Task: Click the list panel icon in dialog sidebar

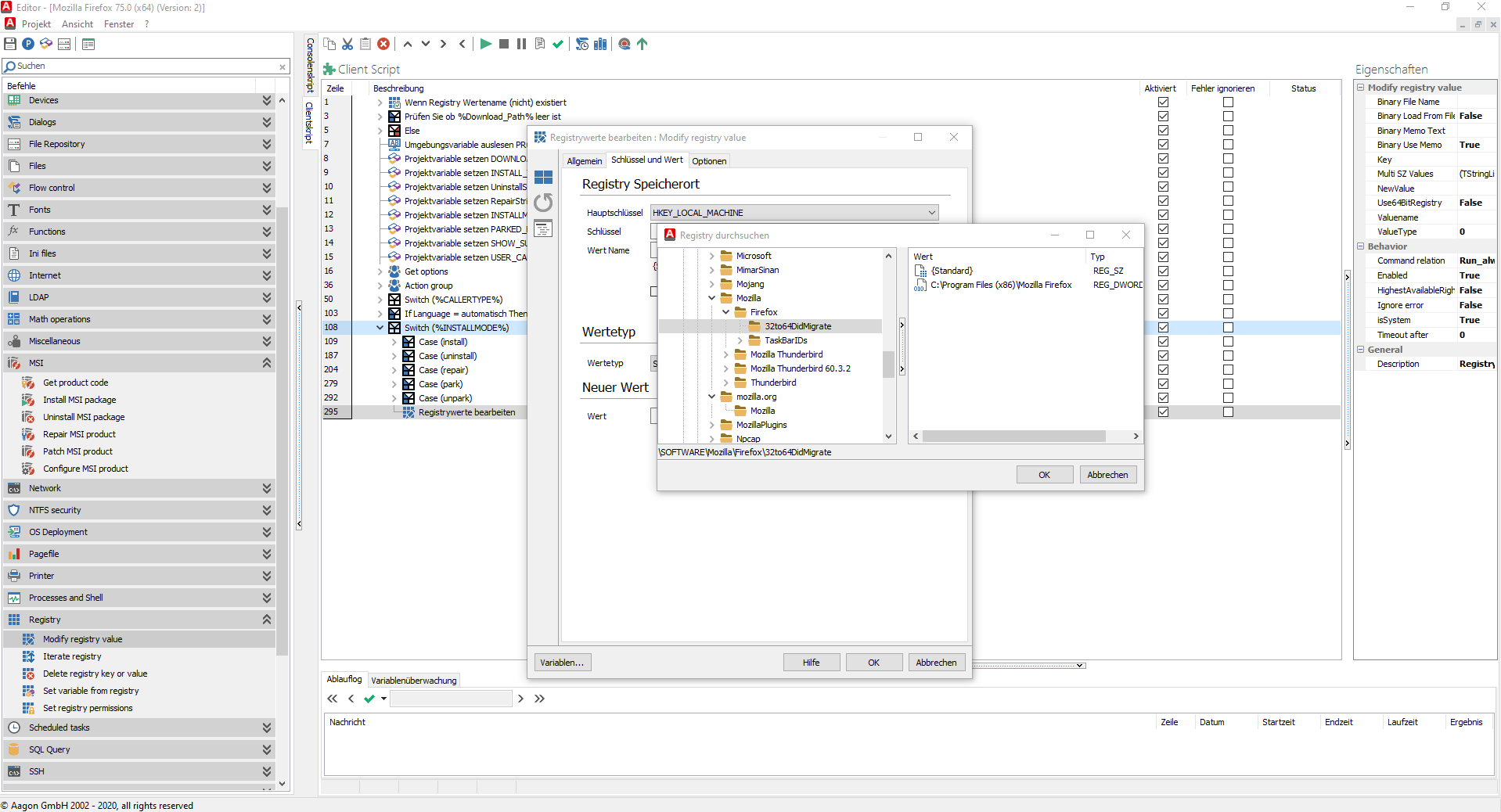Action: [x=543, y=228]
